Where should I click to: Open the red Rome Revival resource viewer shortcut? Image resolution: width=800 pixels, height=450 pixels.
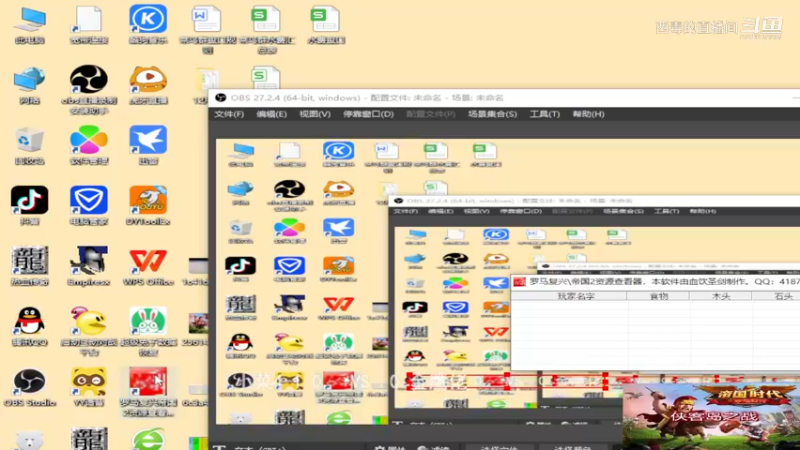tap(148, 391)
